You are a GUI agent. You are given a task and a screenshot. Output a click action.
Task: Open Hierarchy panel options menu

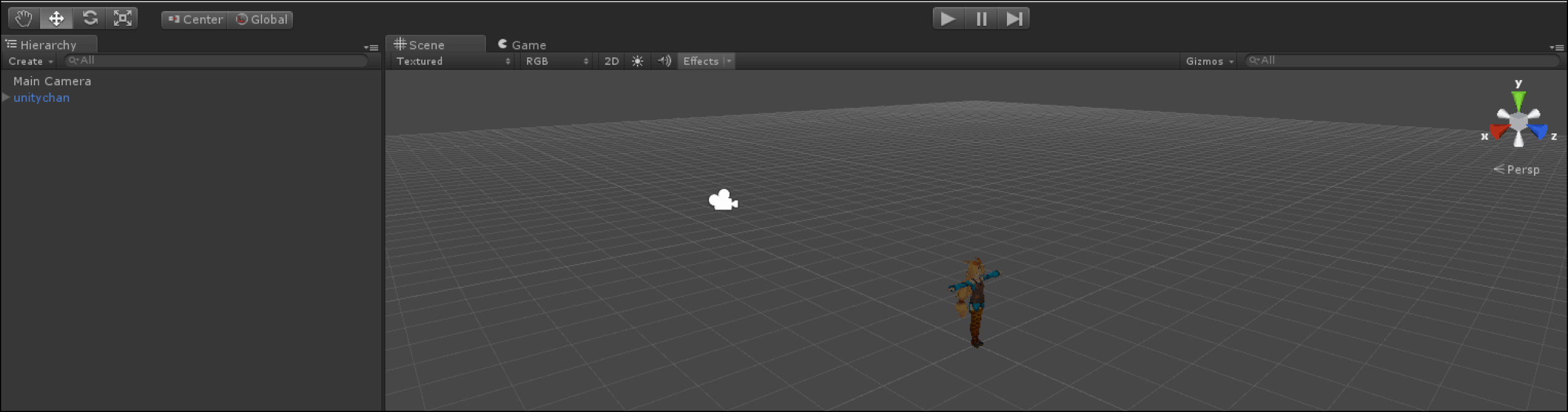pyautogui.click(x=371, y=47)
